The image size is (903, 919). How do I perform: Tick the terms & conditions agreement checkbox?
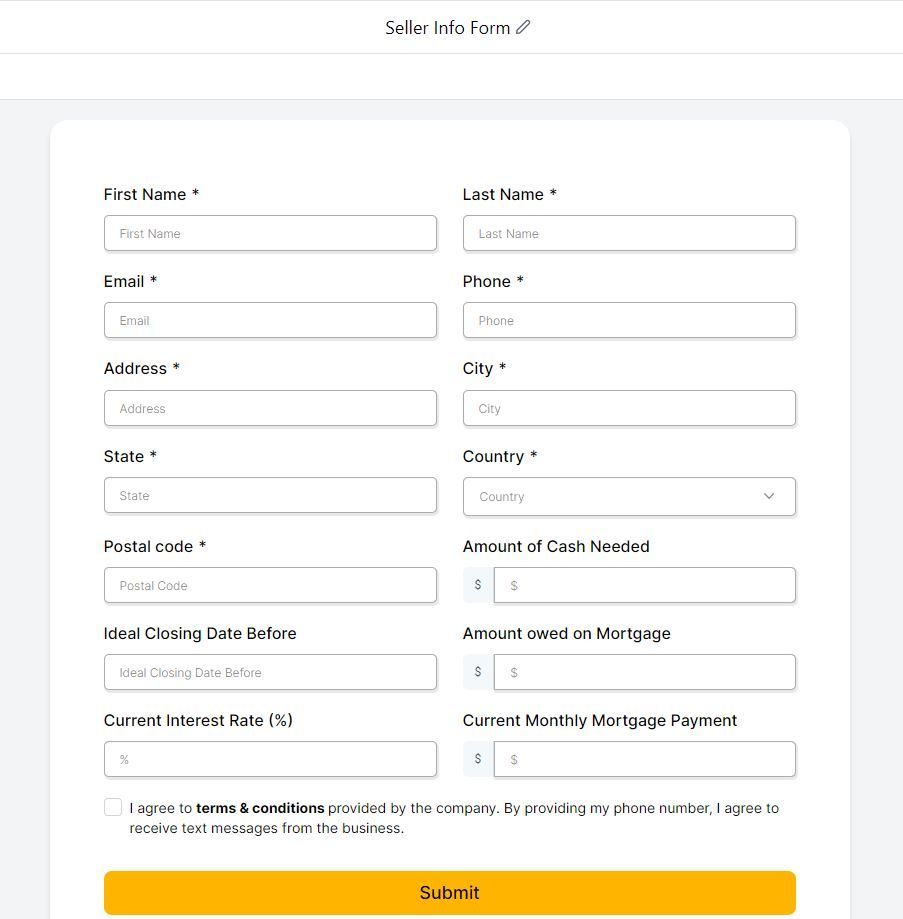(x=113, y=807)
